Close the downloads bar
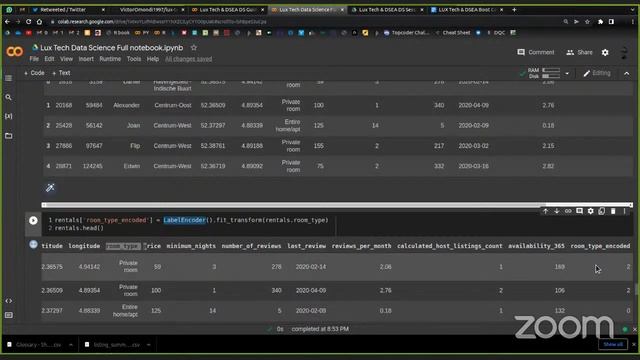The width and height of the screenshot is (640, 360). pyautogui.click(x=634, y=344)
